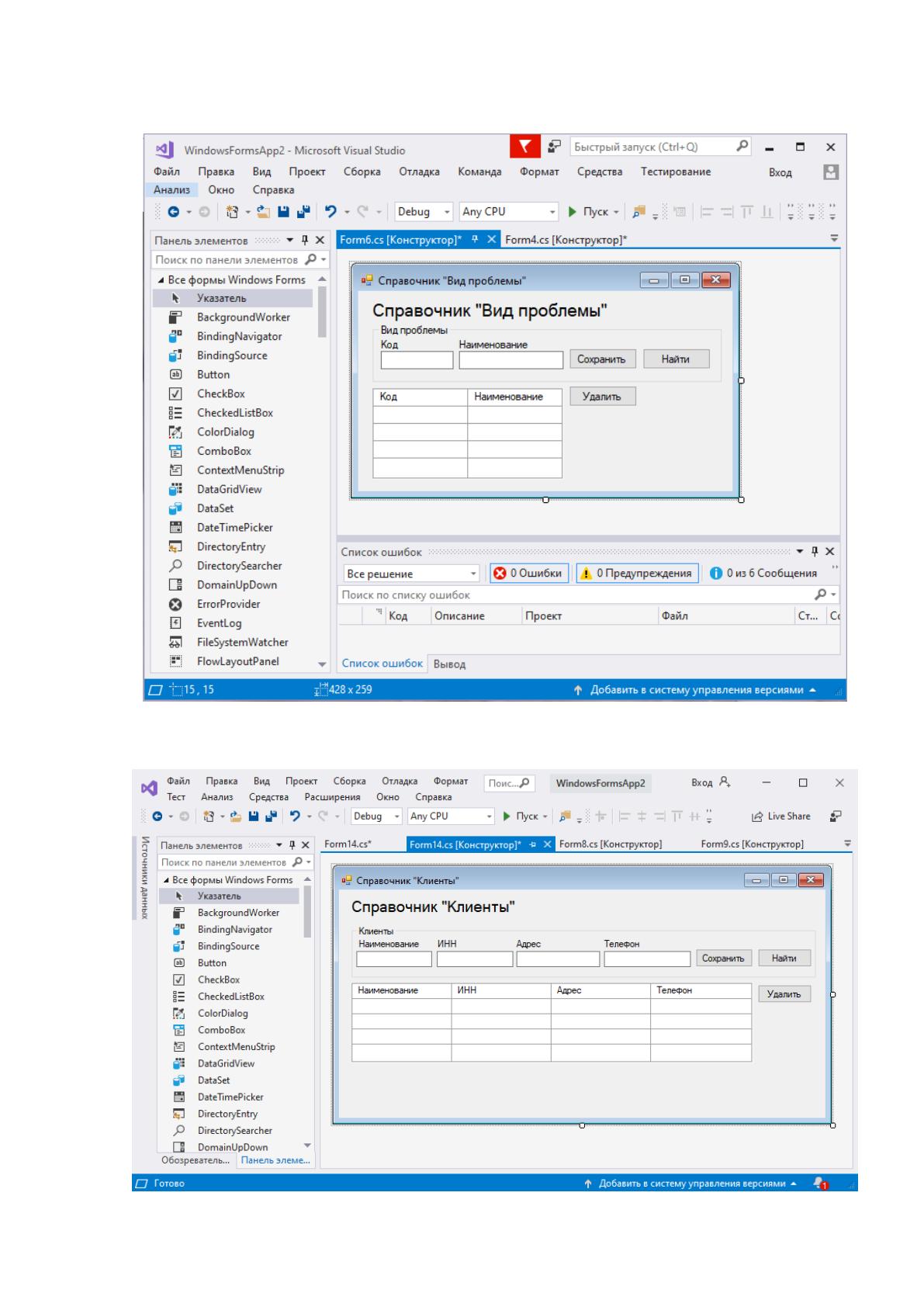Open the Debug configuration dropdown in upper toolbar
This screenshot has height=1307, width=924.
[424, 211]
